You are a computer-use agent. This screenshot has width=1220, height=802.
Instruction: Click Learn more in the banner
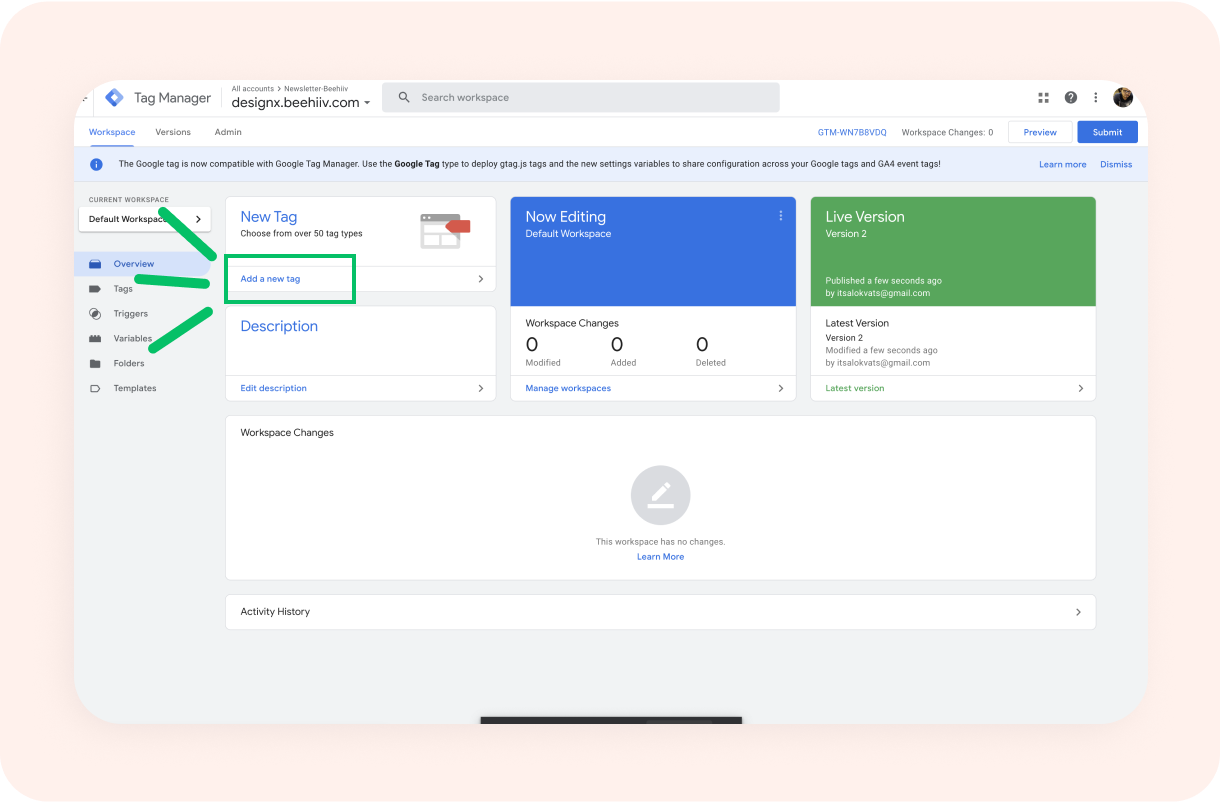click(x=1063, y=164)
